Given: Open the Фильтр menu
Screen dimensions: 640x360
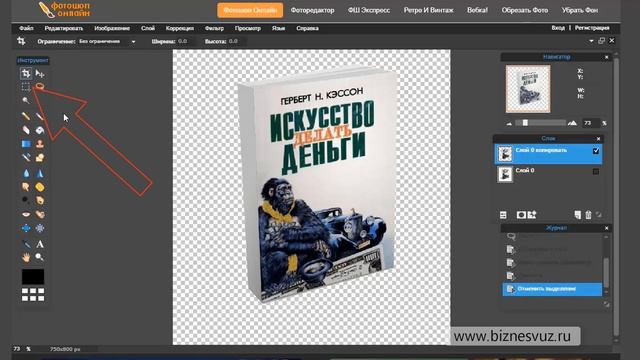Looking at the screenshot, I should pyautogui.click(x=214, y=28).
